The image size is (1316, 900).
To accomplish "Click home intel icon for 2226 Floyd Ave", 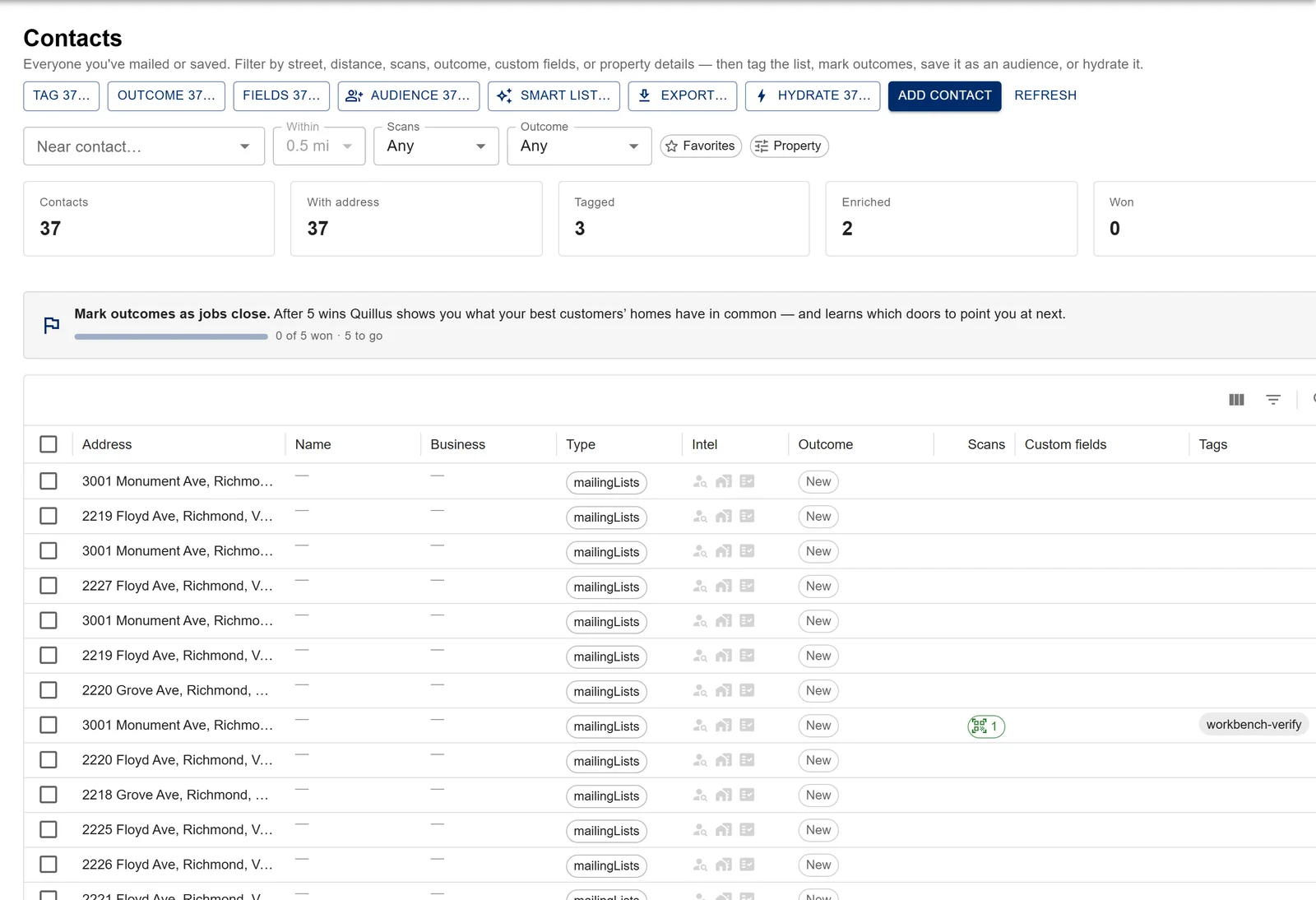I will tap(724, 865).
